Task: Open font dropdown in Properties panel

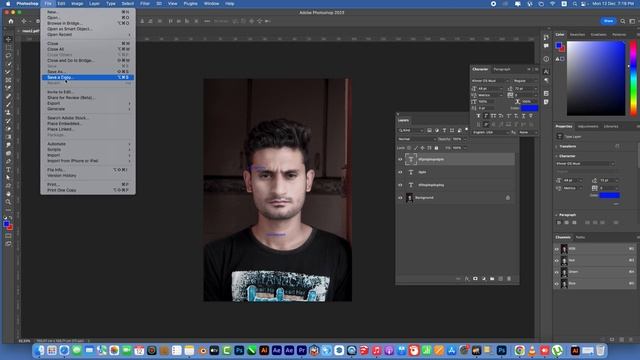Action: 585,164
